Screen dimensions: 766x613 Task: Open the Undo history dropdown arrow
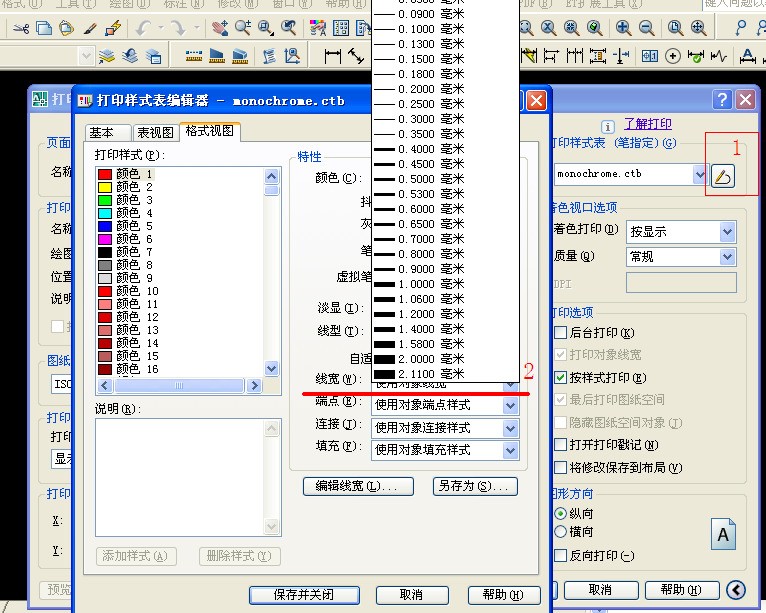(161, 28)
